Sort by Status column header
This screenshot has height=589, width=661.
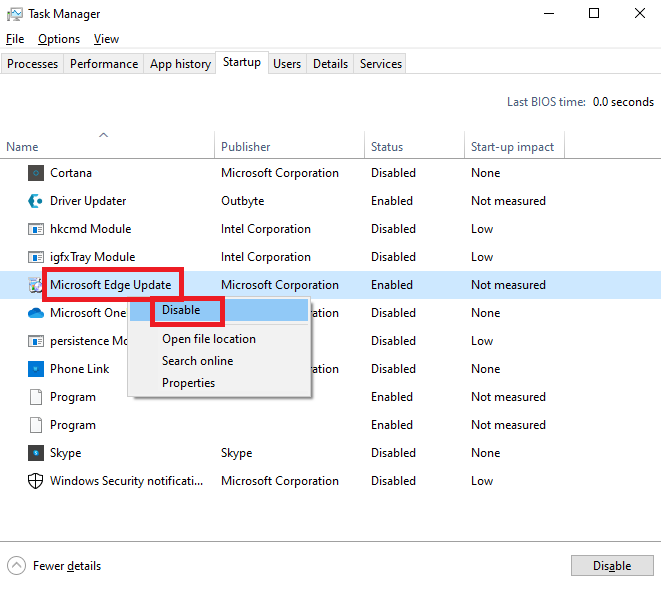coord(387,147)
